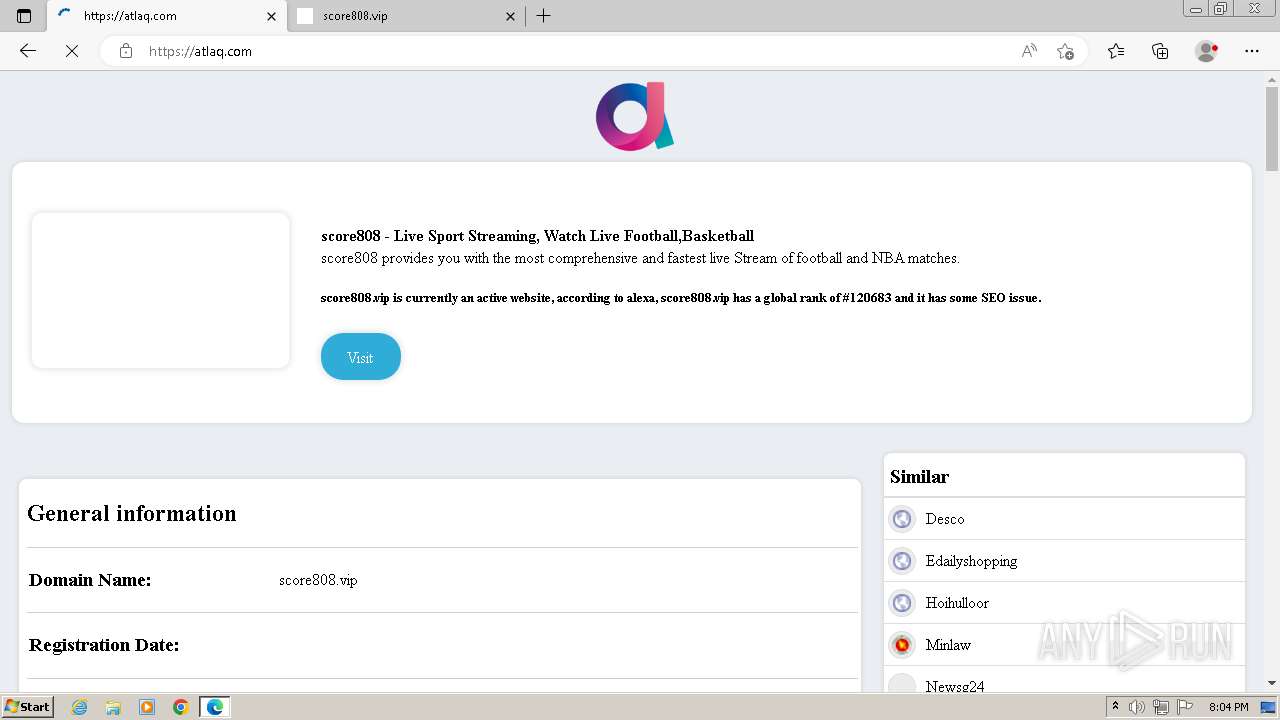Click the Edailyshopping globe icon

pyautogui.click(x=902, y=561)
